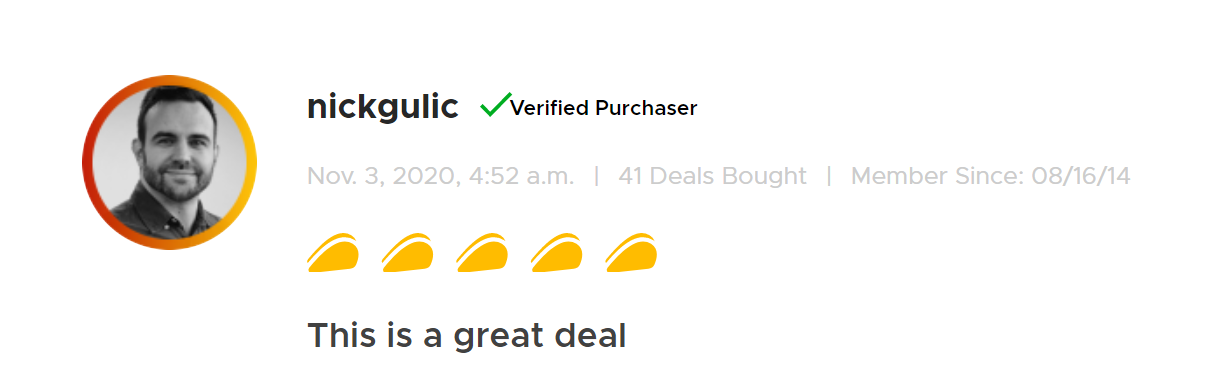
Task: Click the Verified Purchaser label
Action: pyautogui.click(x=604, y=108)
